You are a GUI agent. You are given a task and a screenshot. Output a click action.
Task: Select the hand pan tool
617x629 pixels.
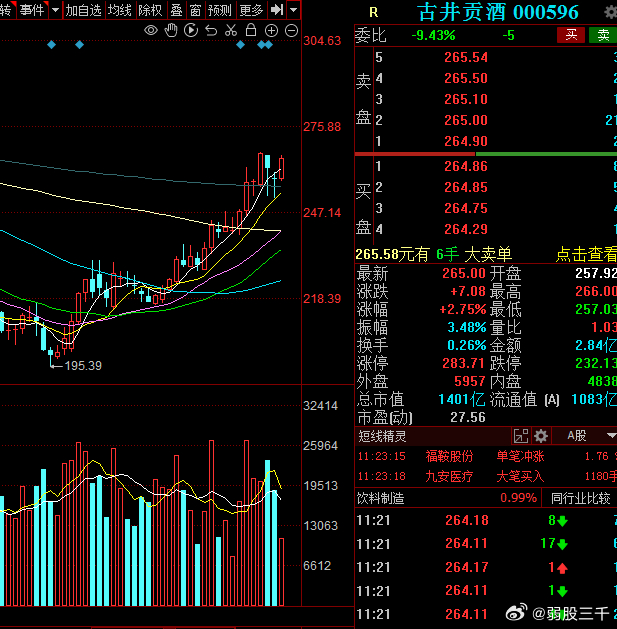(x=171, y=30)
